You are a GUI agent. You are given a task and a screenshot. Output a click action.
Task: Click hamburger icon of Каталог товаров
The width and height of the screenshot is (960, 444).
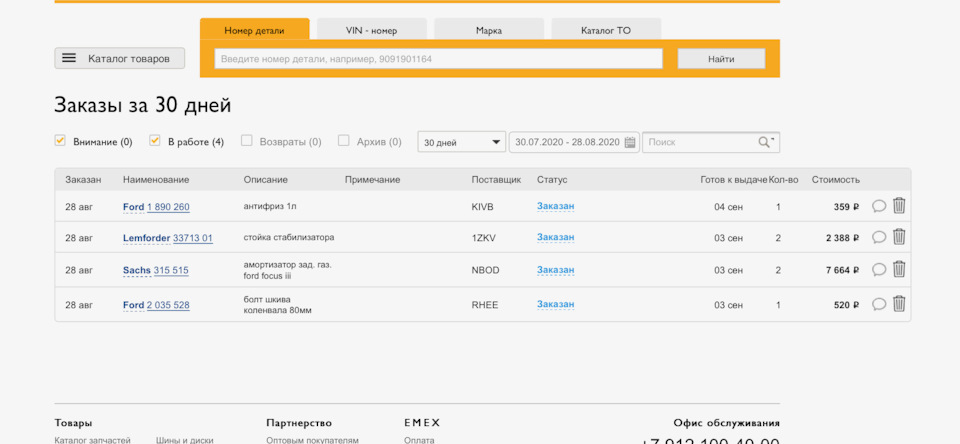(x=69, y=58)
